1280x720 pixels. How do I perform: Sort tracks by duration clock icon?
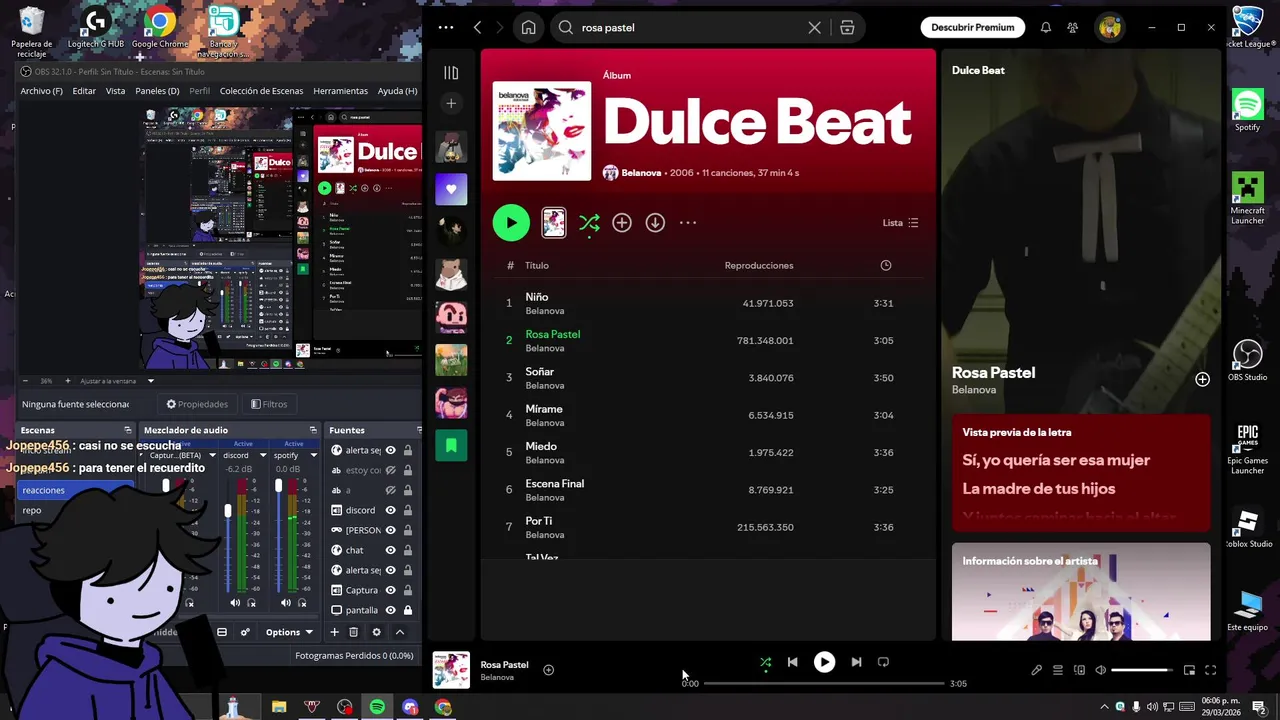[x=885, y=265]
